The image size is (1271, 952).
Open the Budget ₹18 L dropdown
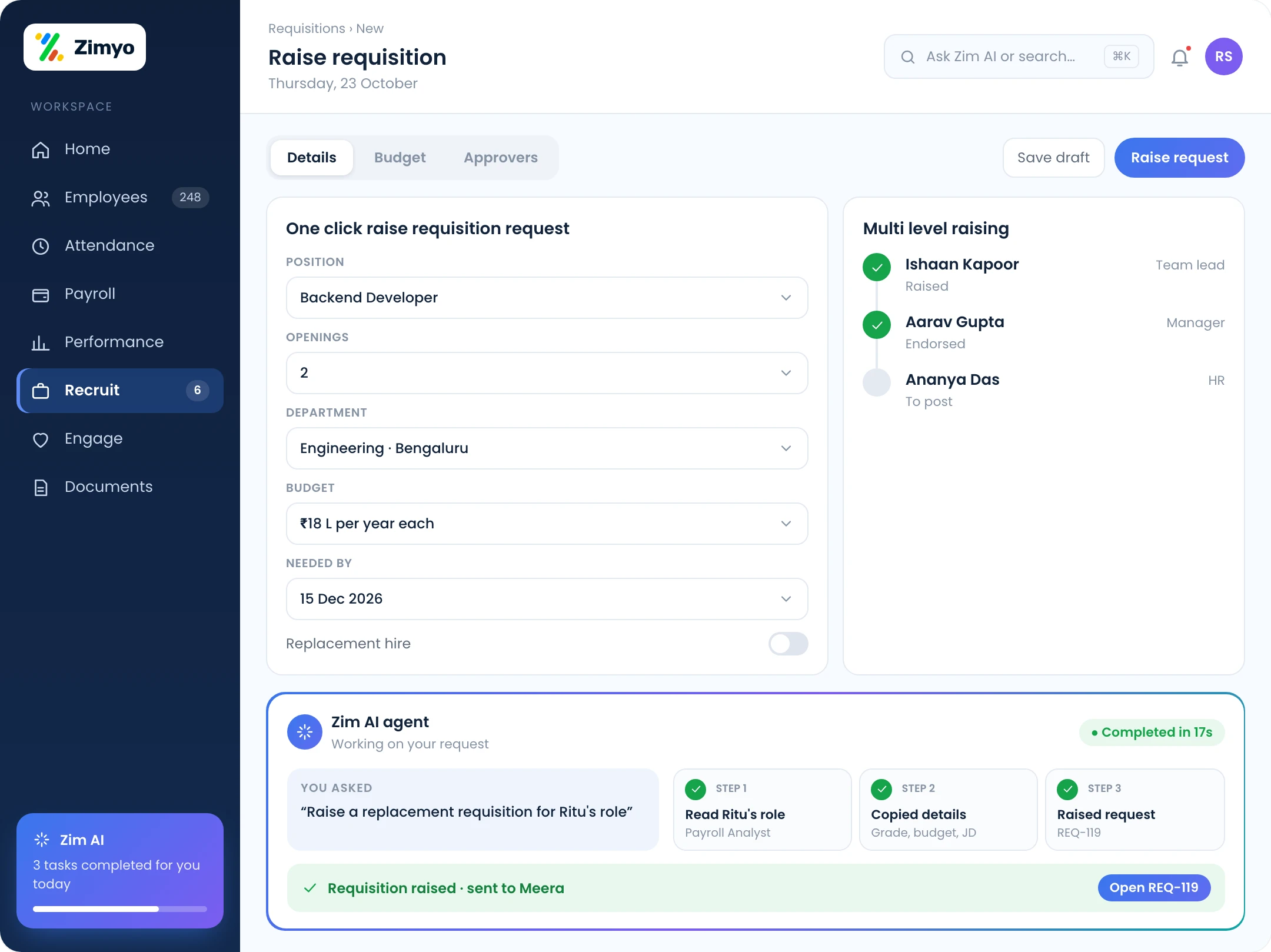pyautogui.click(x=547, y=524)
